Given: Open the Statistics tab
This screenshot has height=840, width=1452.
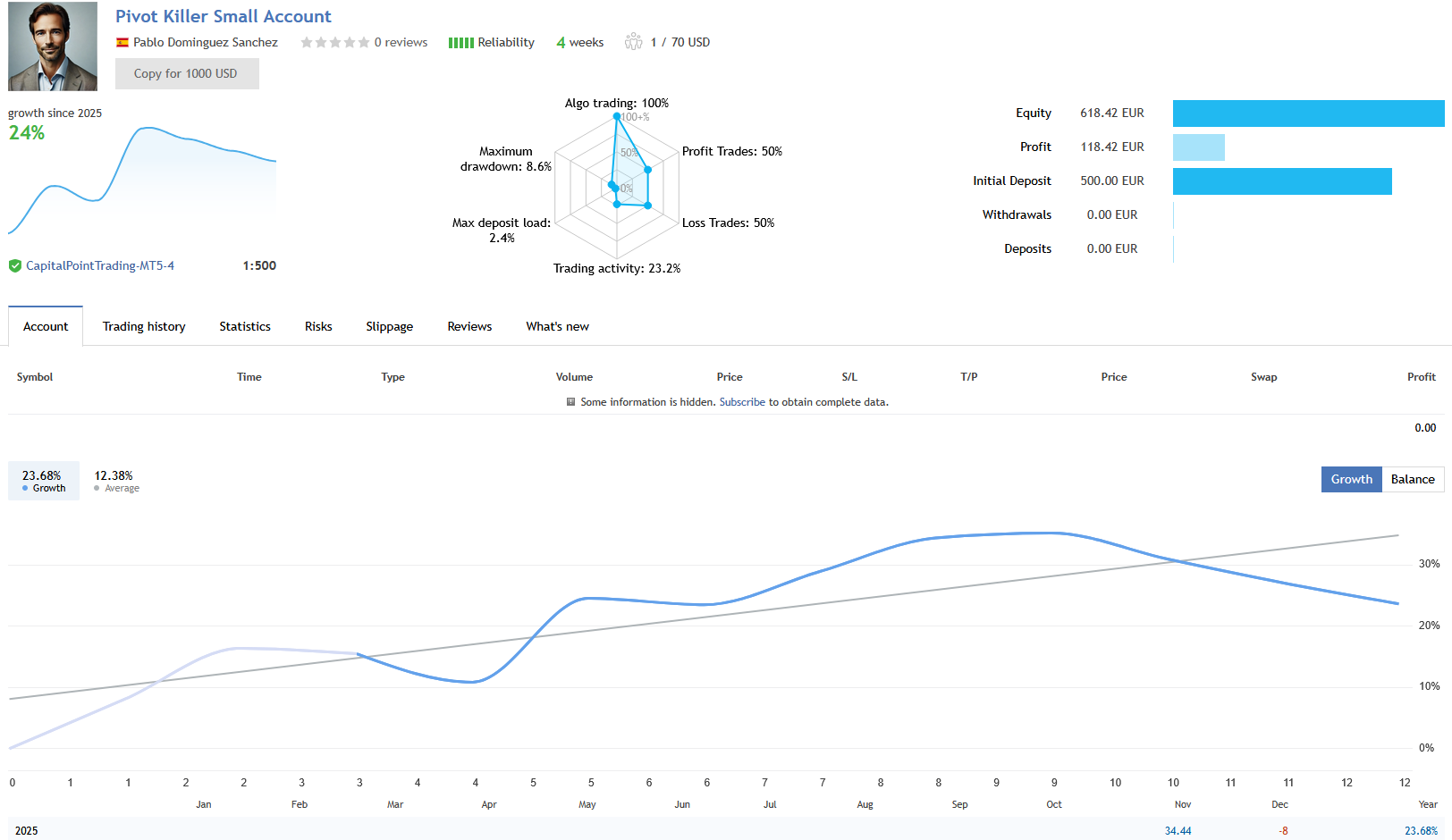Looking at the screenshot, I should (x=244, y=326).
